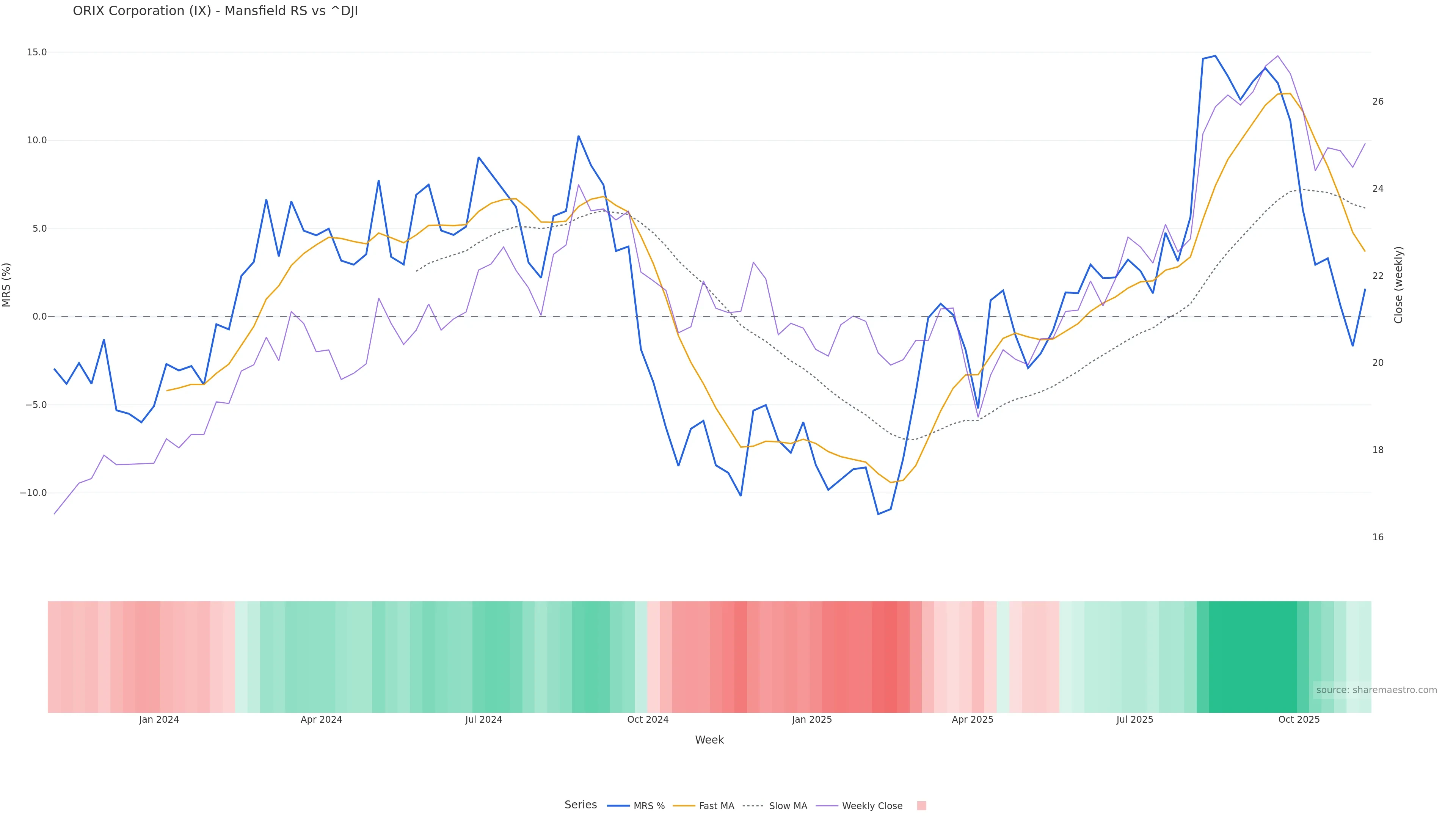The image size is (1456, 819).
Task: Select the Oct 2024 x-axis tick label
Action: tap(648, 720)
